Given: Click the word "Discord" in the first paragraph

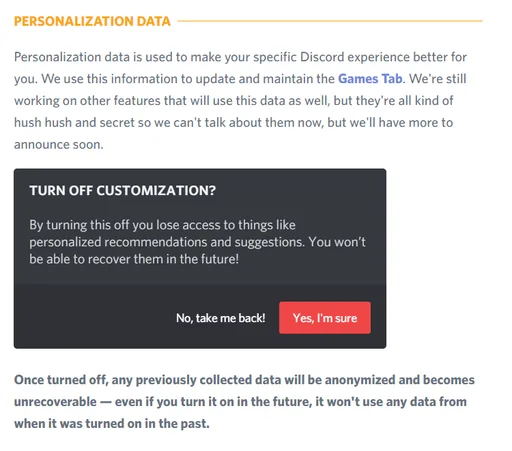Looking at the screenshot, I should [x=322, y=57].
